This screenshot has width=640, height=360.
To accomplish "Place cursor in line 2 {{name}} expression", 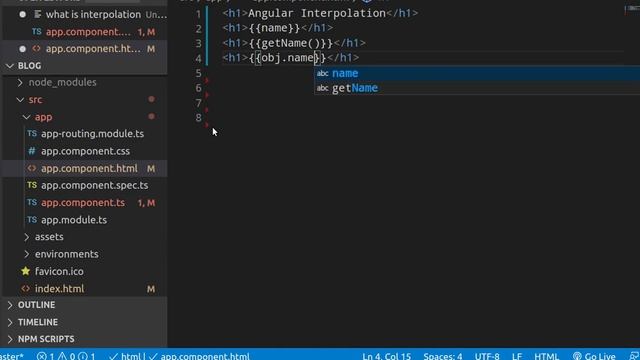I will [x=274, y=28].
